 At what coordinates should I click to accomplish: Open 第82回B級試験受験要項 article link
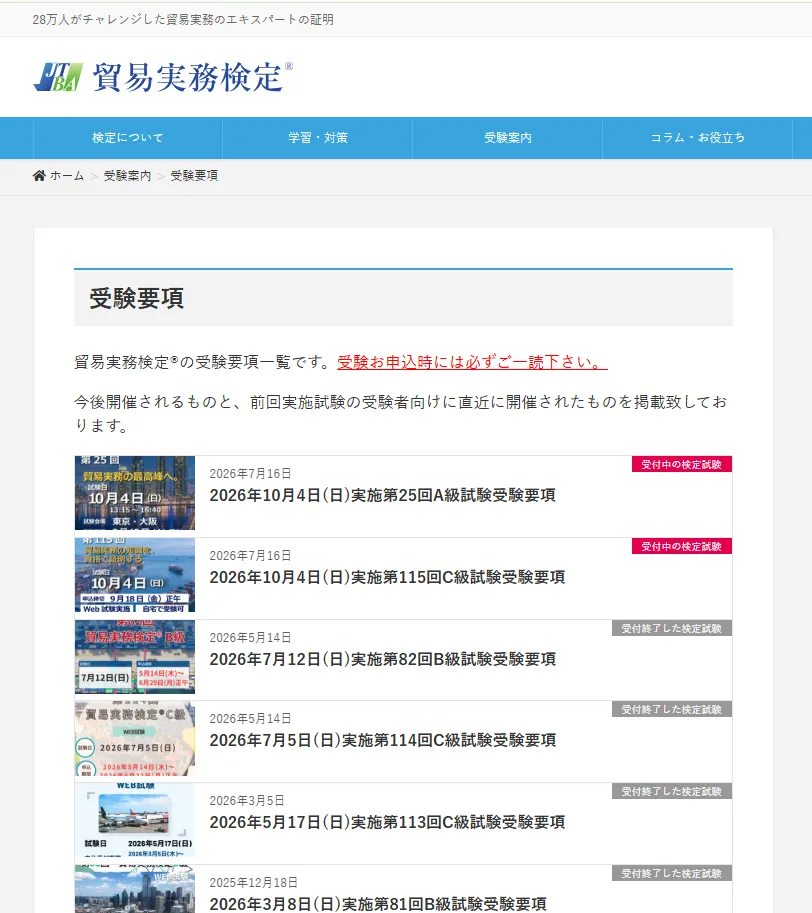pos(382,660)
